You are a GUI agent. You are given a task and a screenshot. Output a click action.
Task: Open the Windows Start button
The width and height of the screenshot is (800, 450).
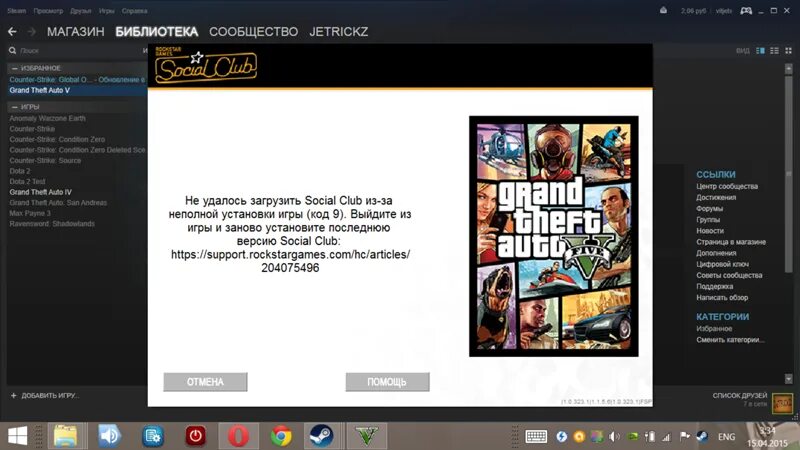pos(17,436)
